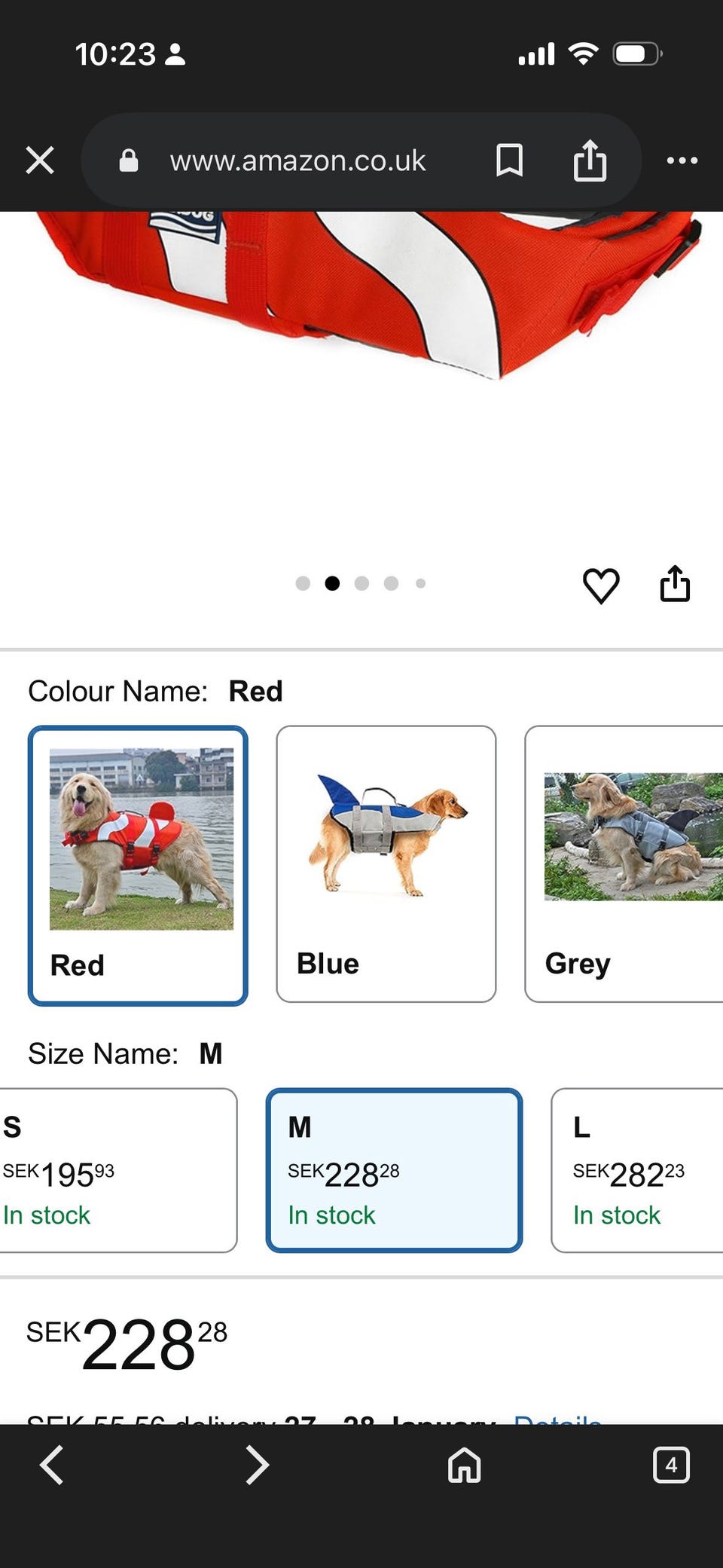This screenshot has width=723, height=1568.
Task: Close the browser page with X icon
Action: [x=40, y=160]
